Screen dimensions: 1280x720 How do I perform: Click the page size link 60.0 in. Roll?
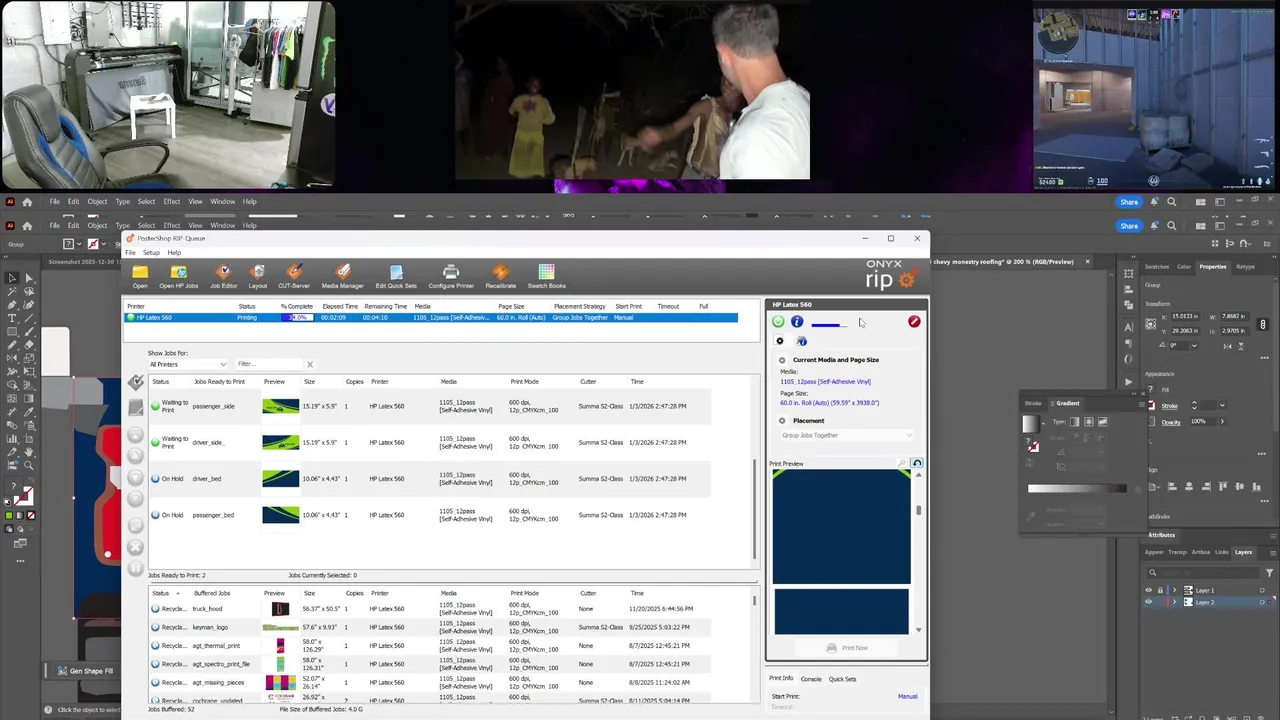tap(830, 403)
